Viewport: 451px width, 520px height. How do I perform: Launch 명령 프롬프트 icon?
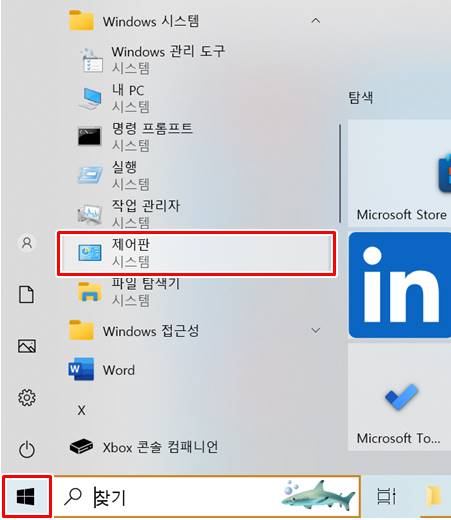89,137
